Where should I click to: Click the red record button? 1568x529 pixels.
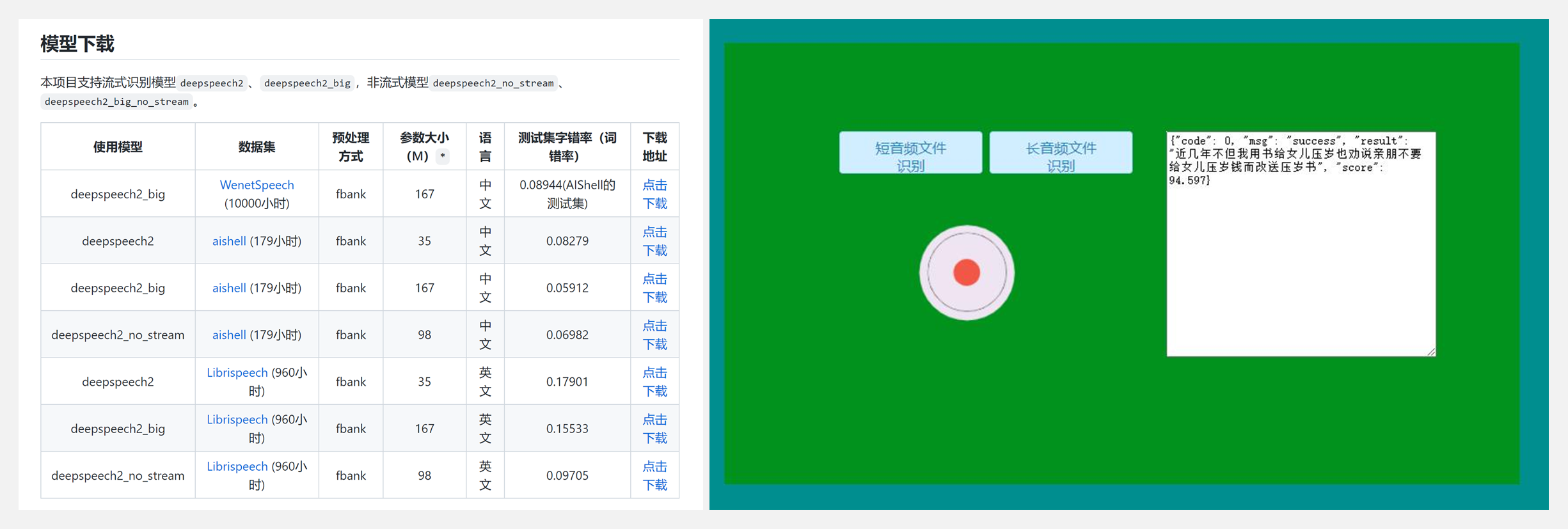pos(967,272)
